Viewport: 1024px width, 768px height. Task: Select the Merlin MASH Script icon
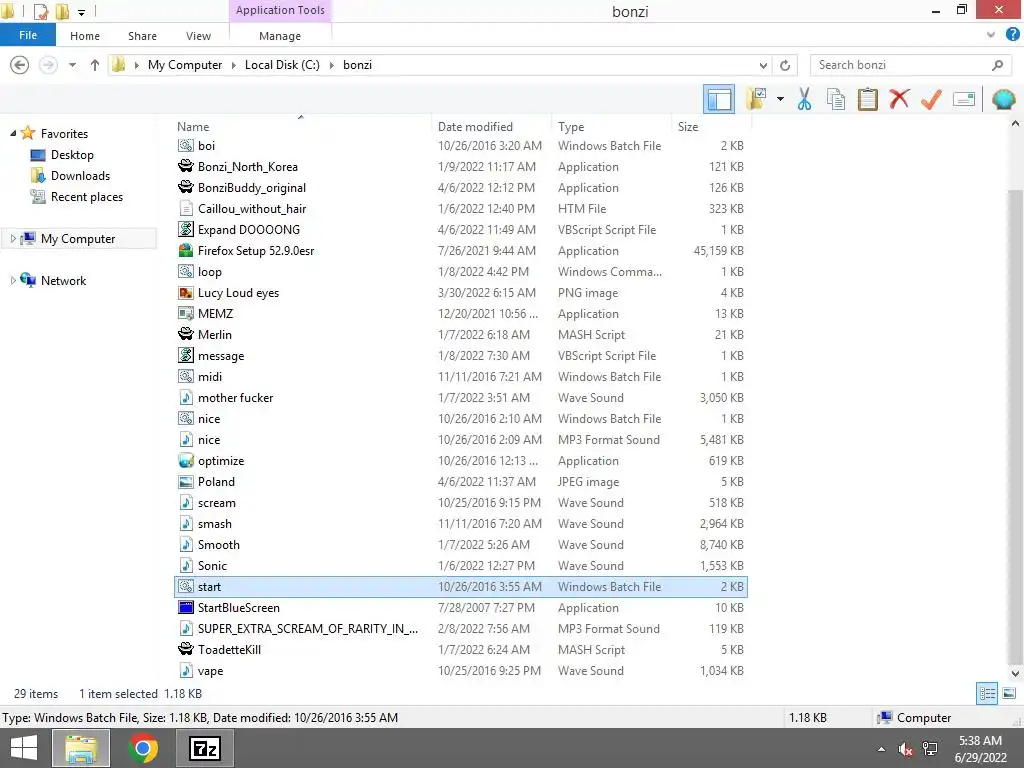click(185, 334)
